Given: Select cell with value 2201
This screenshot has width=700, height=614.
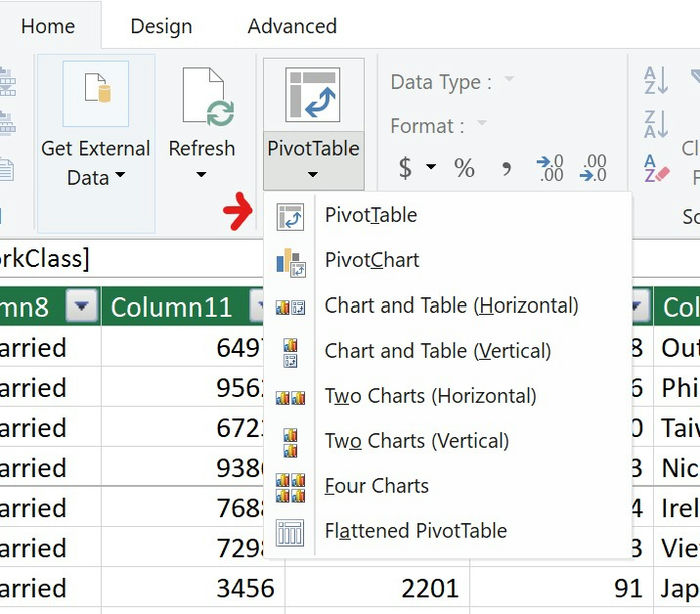Looking at the screenshot, I should click(377, 588).
